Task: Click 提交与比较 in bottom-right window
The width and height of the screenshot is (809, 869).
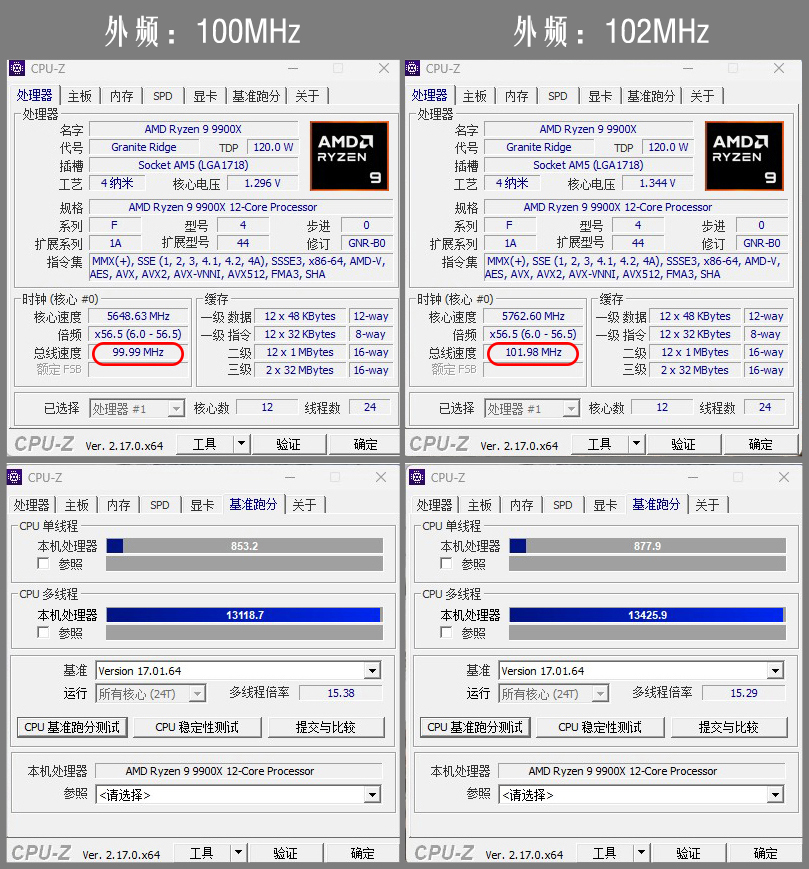Action: tap(729, 727)
